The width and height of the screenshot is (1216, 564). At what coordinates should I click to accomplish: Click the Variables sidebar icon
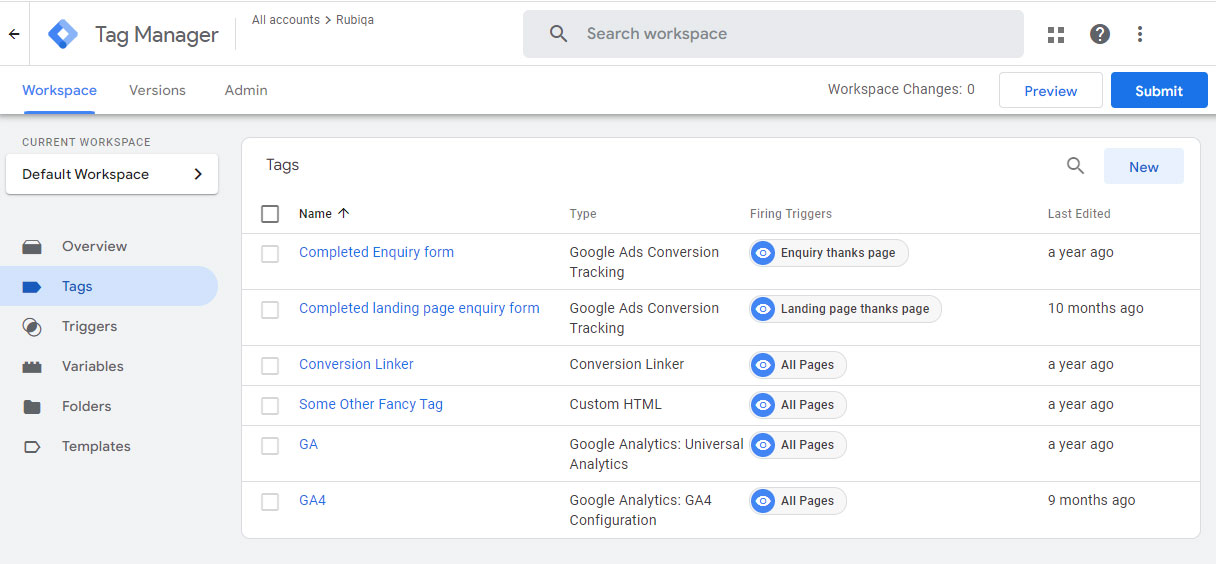tap(32, 367)
